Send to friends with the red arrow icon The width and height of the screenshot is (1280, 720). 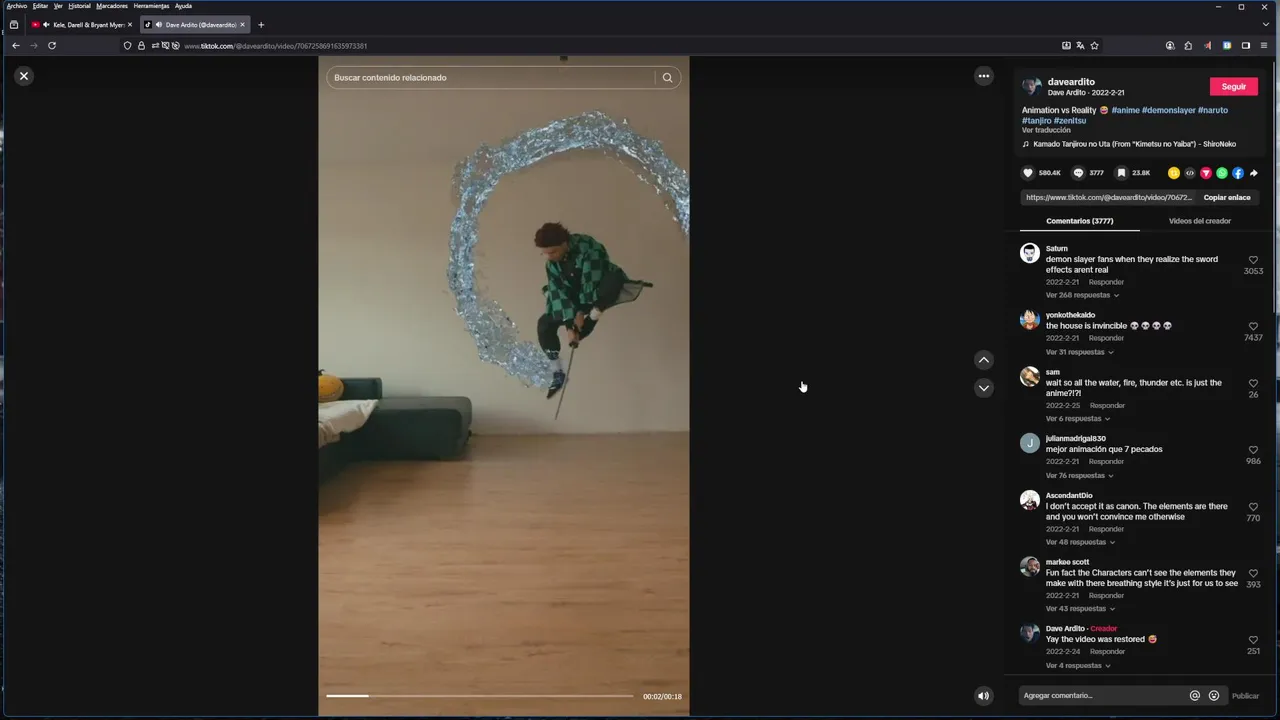tap(1206, 173)
